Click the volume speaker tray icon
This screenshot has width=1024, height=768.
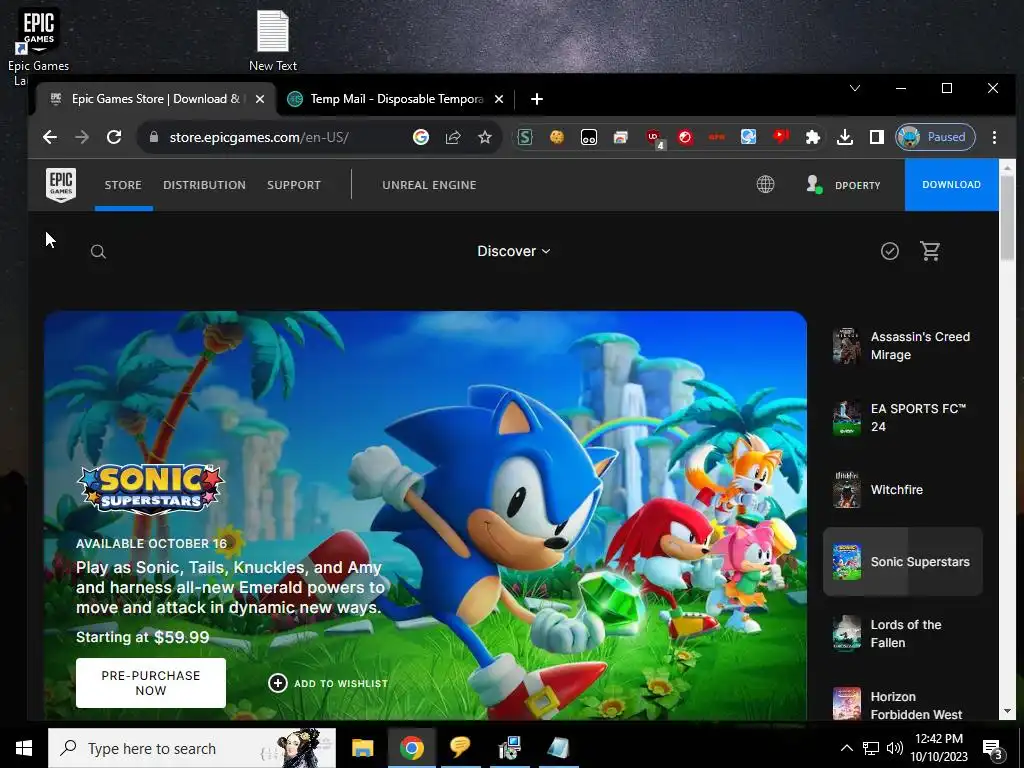[895, 748]
